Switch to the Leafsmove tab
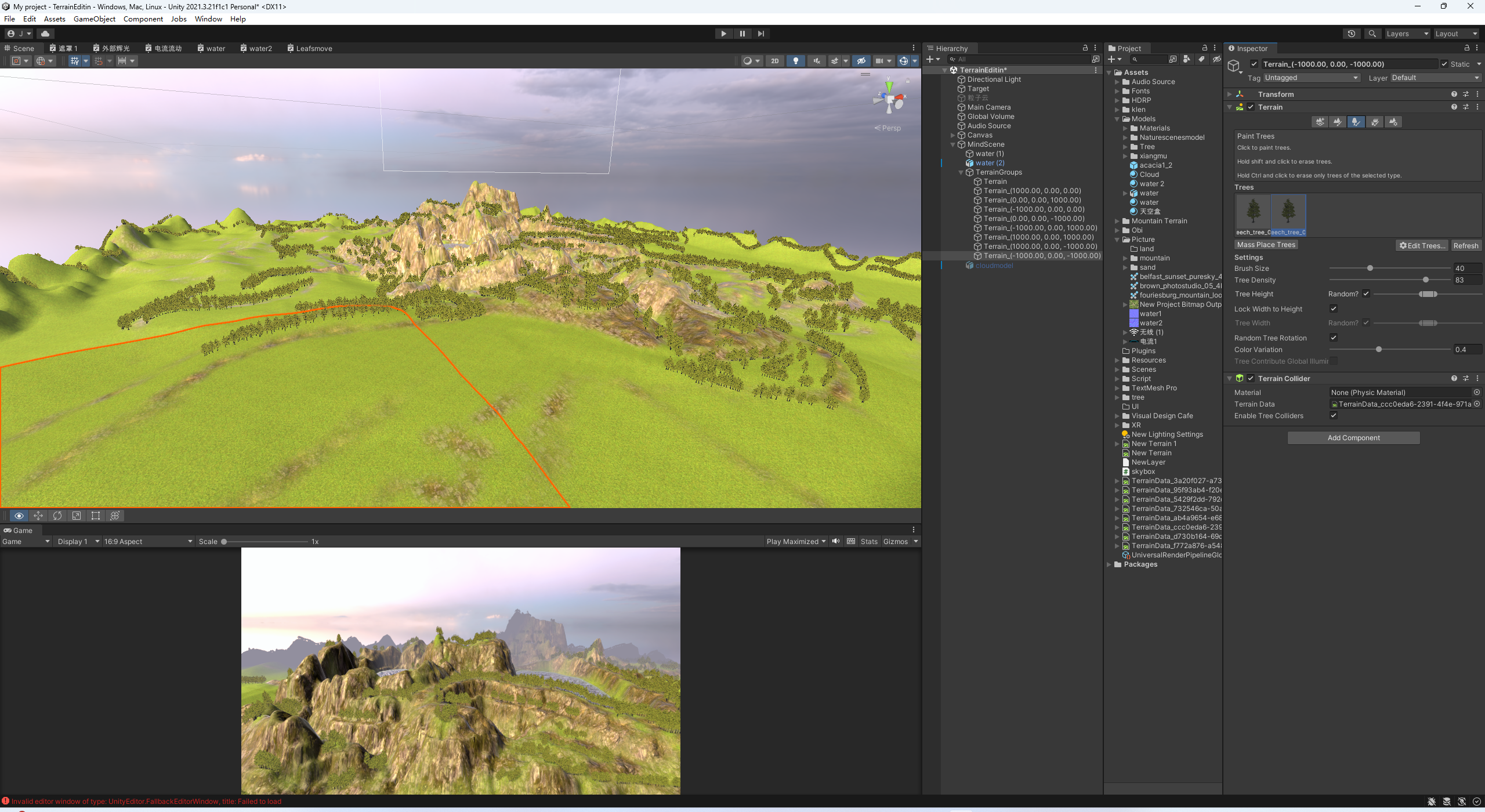This screenshot has width=1485, height=812. coord(310,48)
